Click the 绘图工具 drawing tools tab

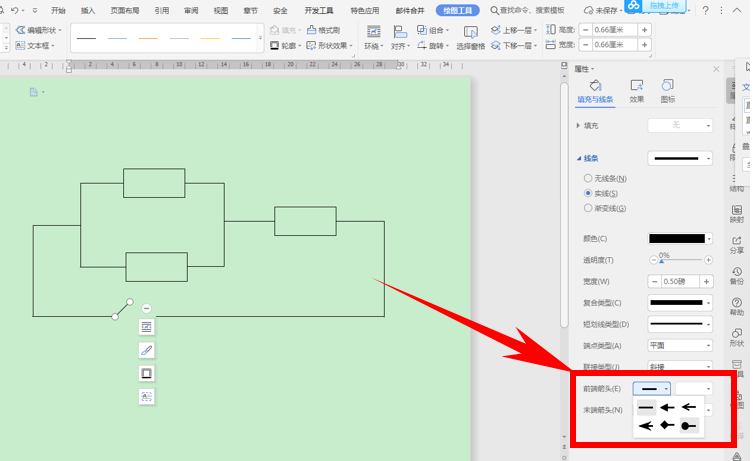(457, 10)
